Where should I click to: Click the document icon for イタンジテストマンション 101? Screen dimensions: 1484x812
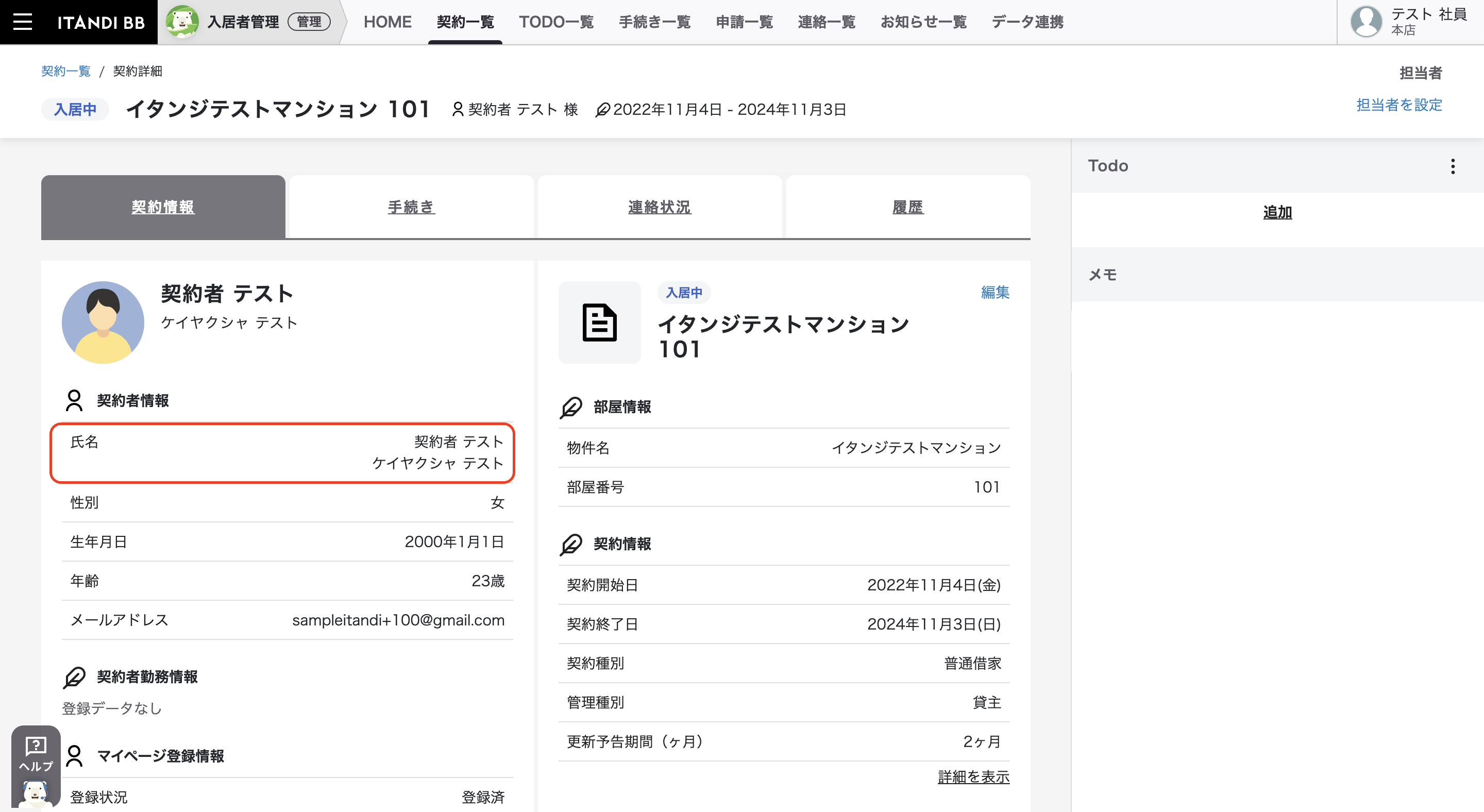[599, 323]
